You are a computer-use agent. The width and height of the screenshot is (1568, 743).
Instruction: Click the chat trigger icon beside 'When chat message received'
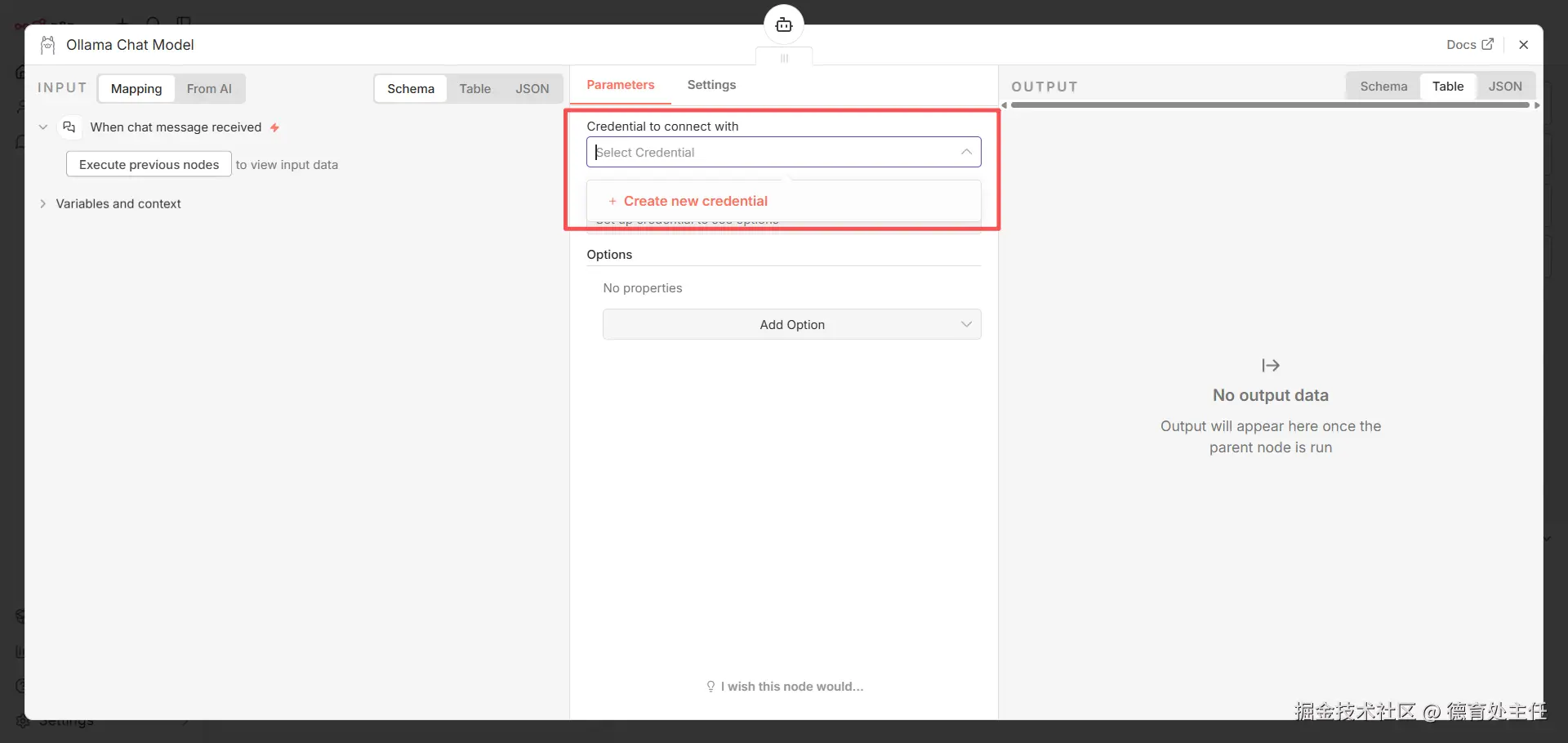[x=69, y=127]
